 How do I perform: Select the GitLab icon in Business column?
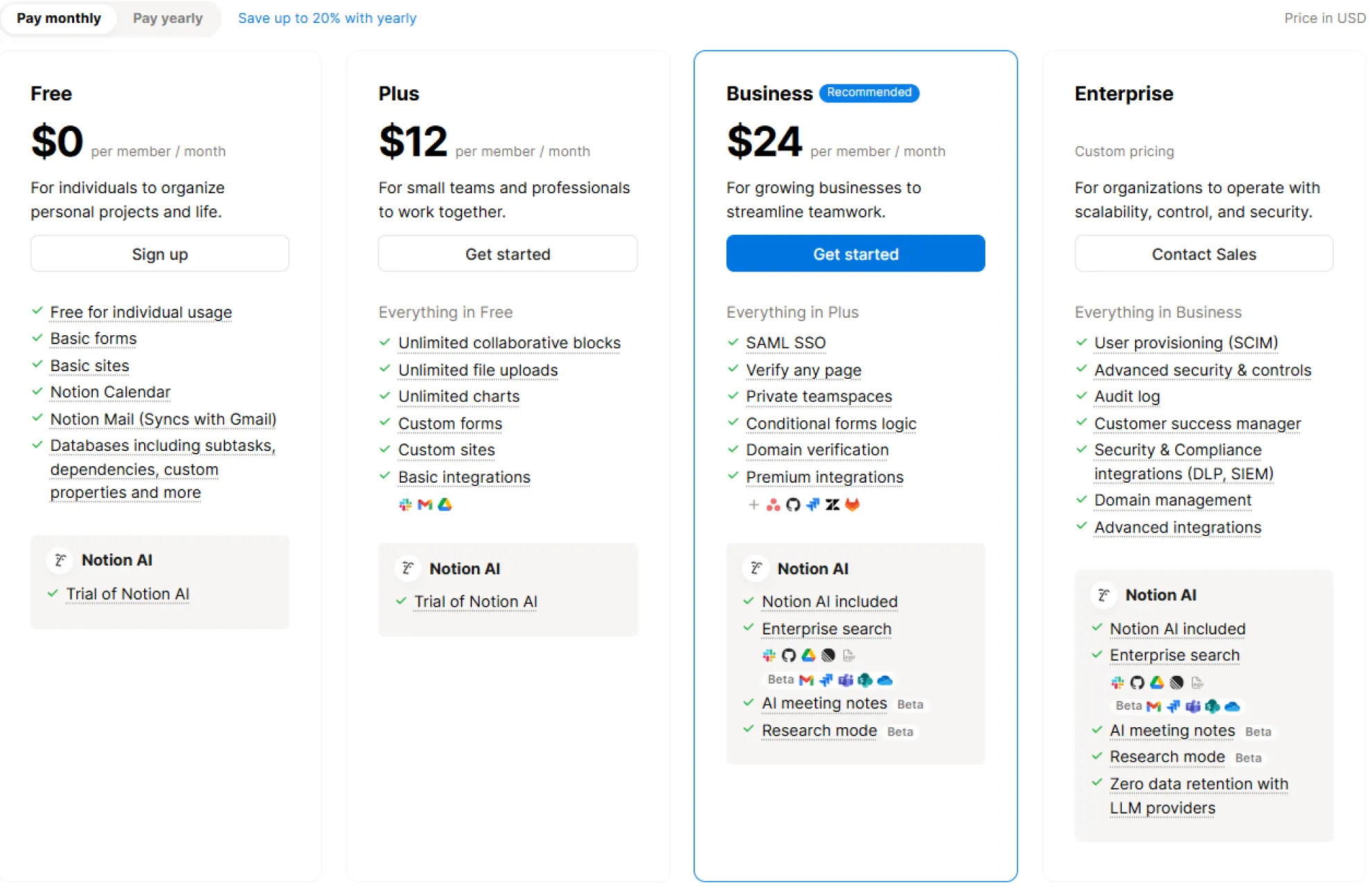853,505
